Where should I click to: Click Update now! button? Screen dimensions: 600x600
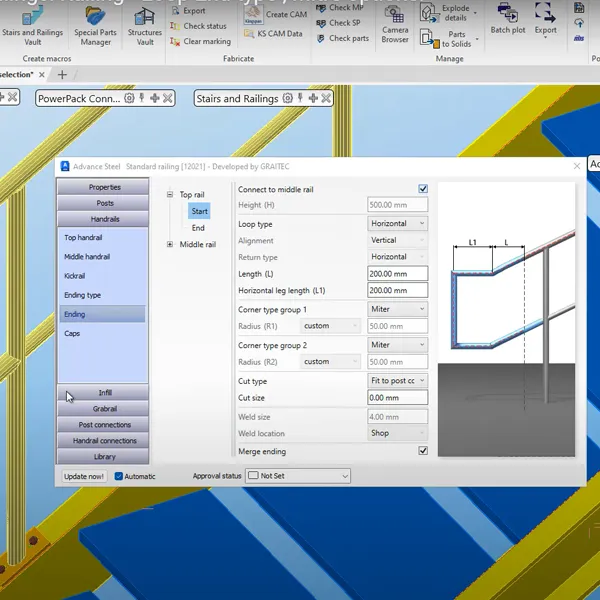point(84,476)
